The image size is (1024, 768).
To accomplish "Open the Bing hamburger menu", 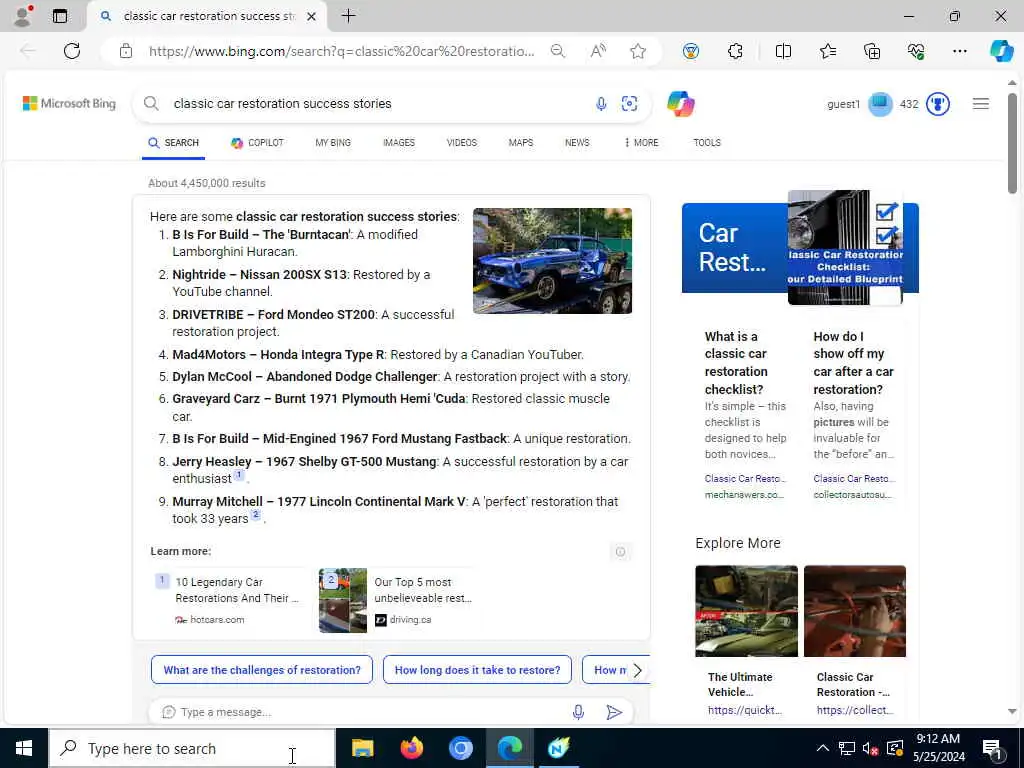I will (980, 104).
